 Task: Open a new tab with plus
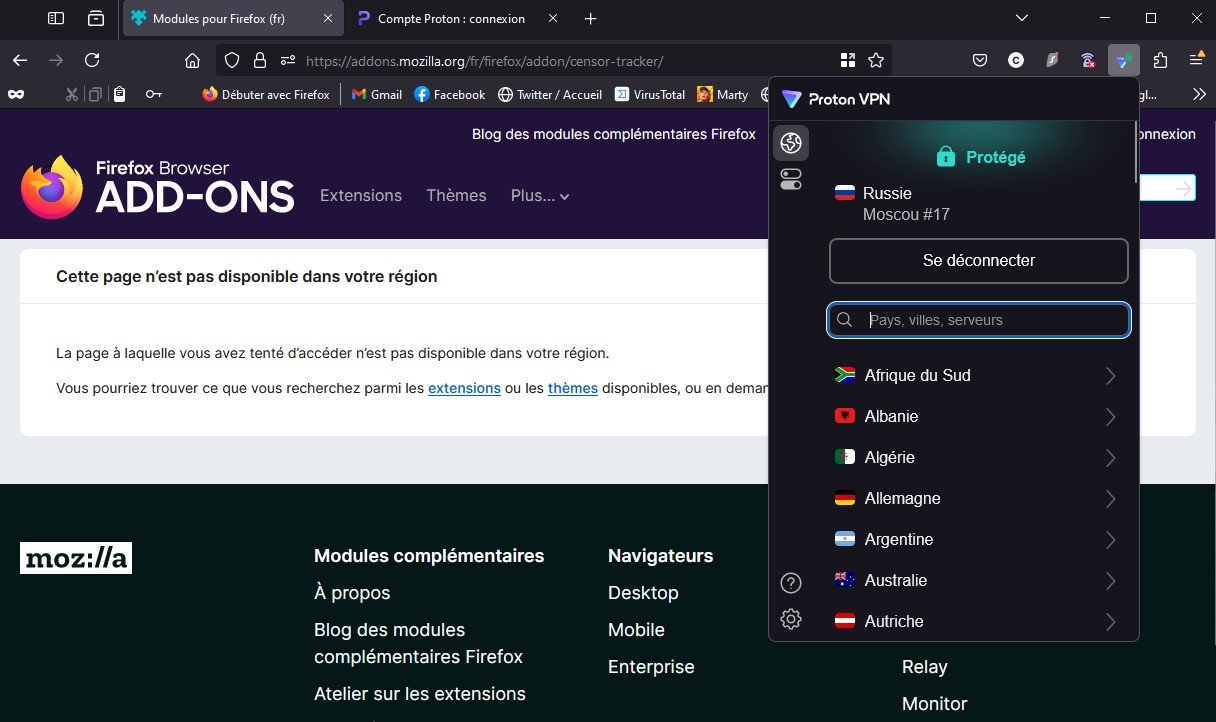tap(590, 19)
